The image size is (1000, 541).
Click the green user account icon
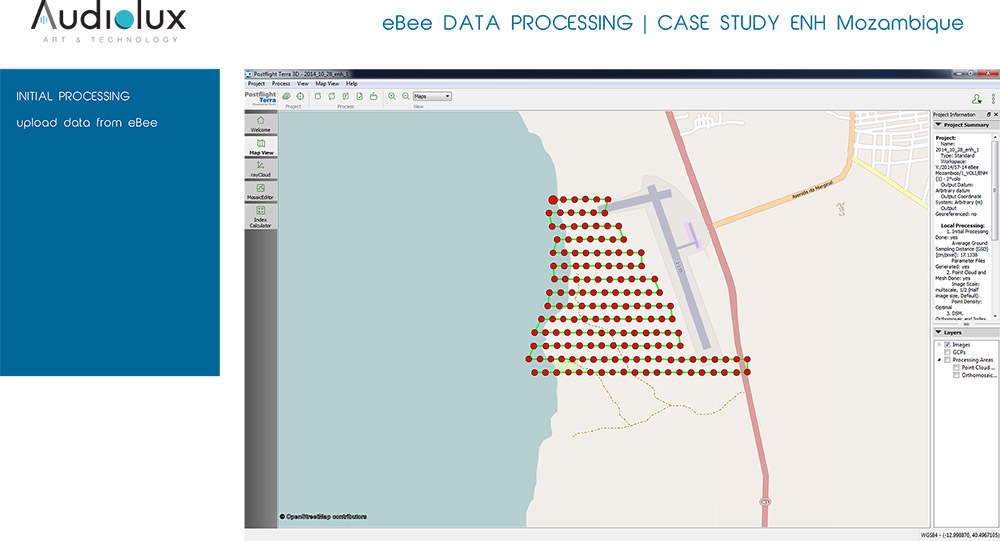coord(975,98)
